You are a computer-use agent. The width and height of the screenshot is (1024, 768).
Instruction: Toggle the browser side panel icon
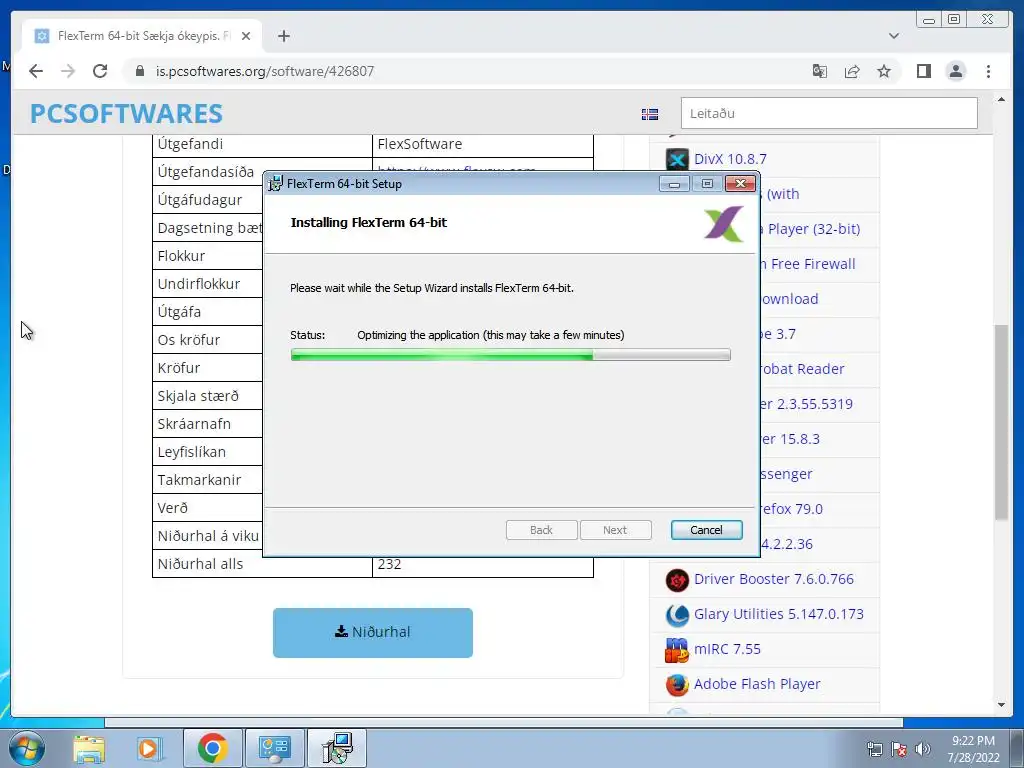923,71
